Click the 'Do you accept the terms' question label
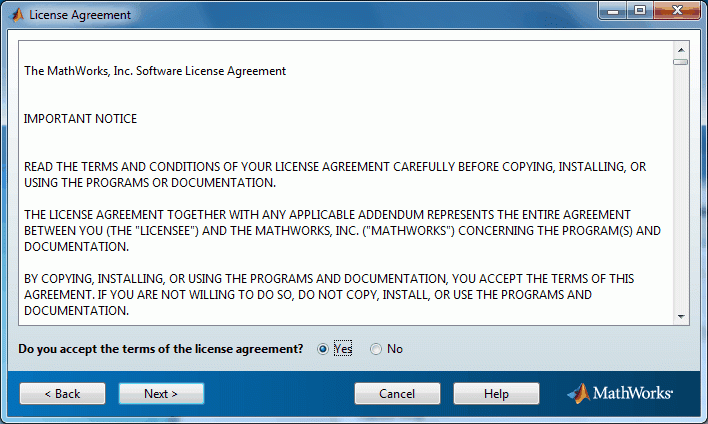The image size is (708, 424). pyautogui.click(x=161, y=349)
